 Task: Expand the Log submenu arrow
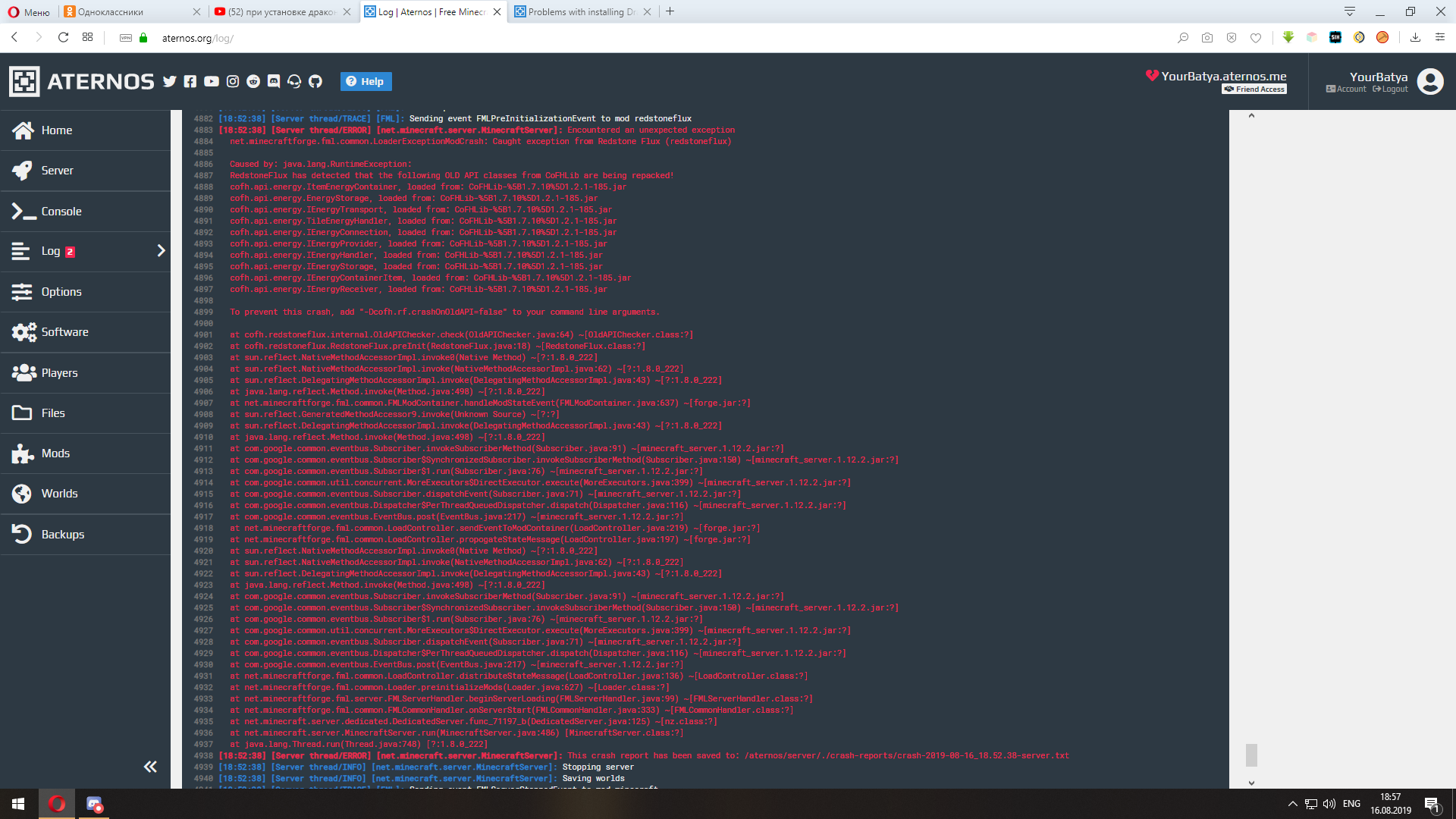coord(161,251)
